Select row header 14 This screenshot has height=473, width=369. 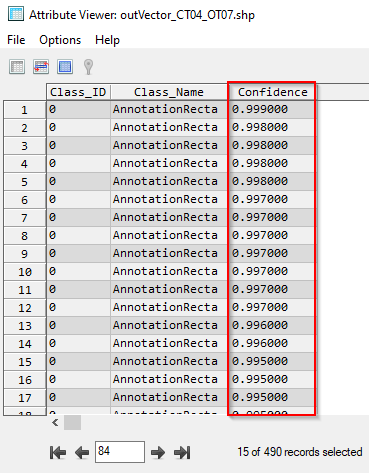(25, 344)
